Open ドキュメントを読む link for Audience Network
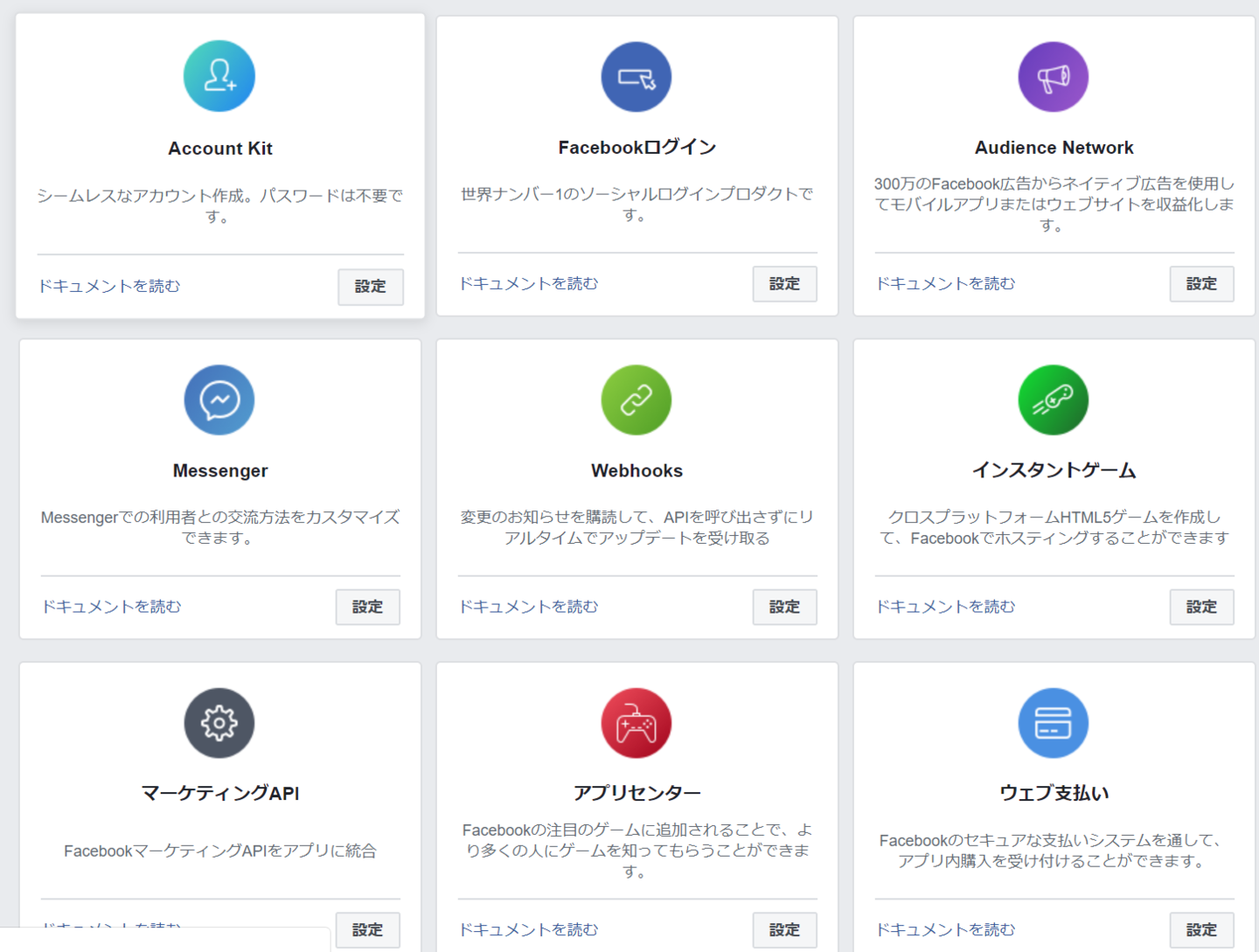Viewport: 1259px width, 952px height. coord(946,283)
